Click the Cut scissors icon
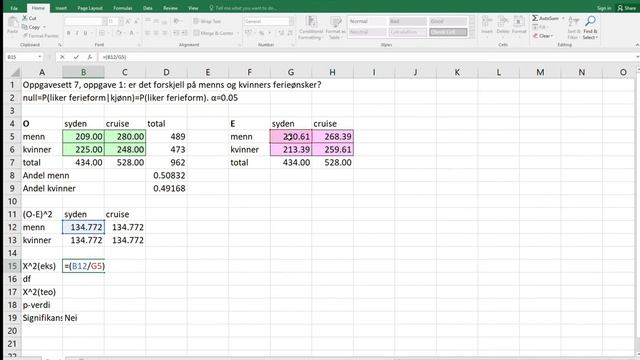The width and height of the screenshot is (640, 360). [25, 18]
